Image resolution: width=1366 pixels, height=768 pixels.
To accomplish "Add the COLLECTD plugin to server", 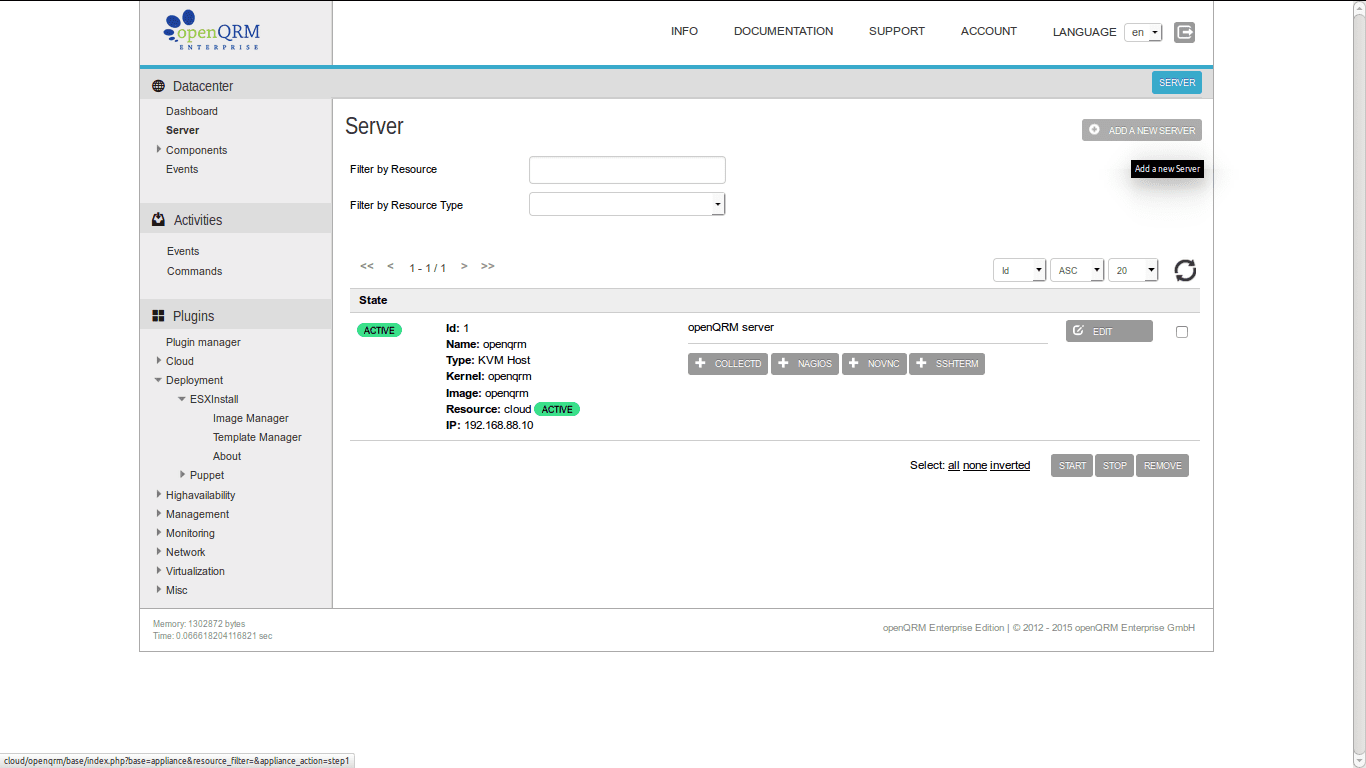I will point(728,364).
